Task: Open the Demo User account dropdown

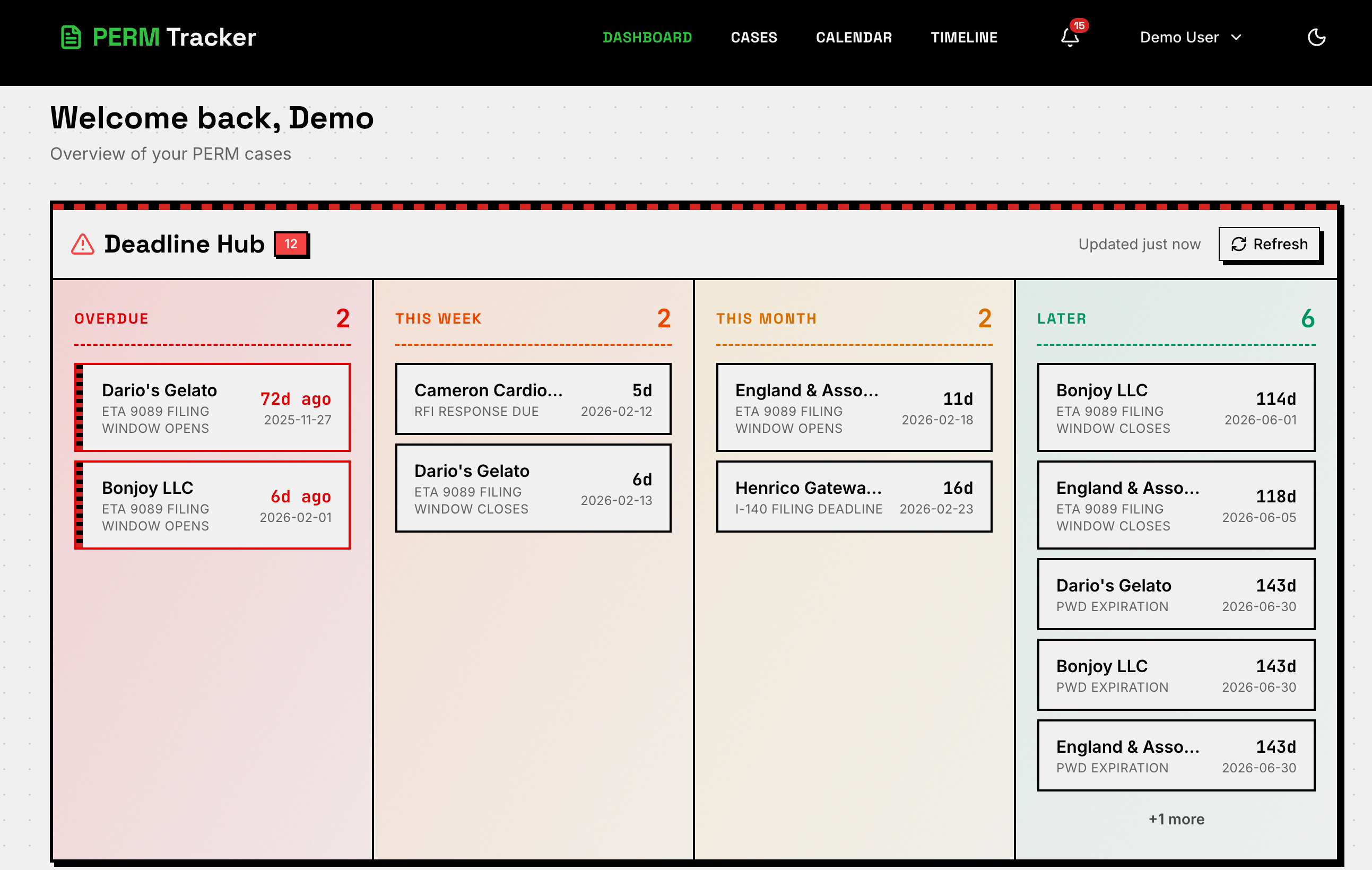Action: pos(1179,37)
